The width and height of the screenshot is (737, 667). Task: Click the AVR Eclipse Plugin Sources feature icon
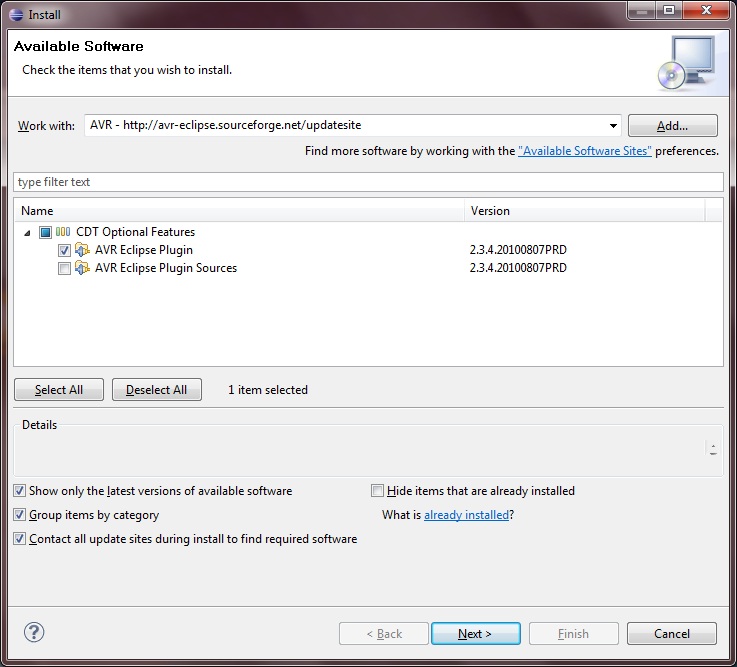tap(82, 267)
